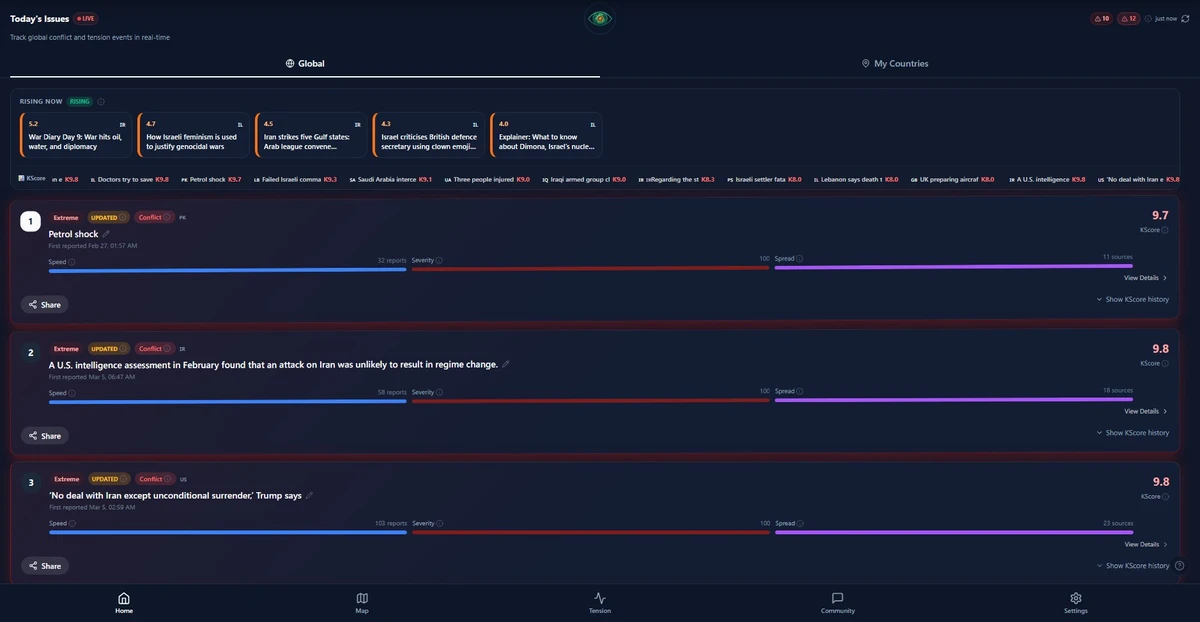Expand 'Show KScore history' for Petrol shock
The height and width of the screenshot is (622, 1200).
click(1132, 299)
